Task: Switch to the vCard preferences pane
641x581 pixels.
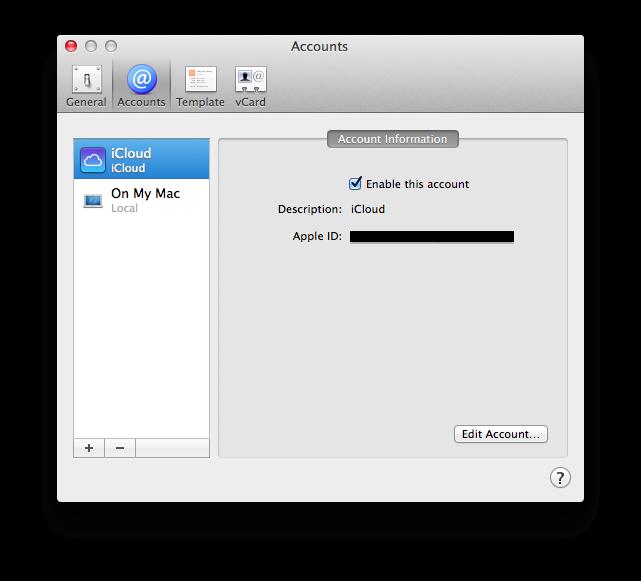Action: [251, 86]
